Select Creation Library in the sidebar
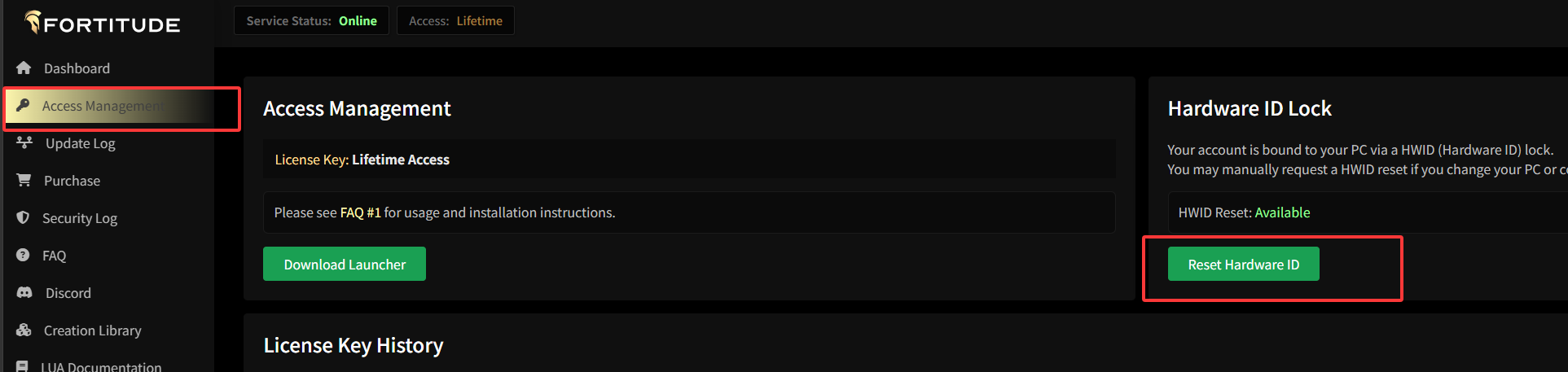The width and height of the screenshot is (1568, 372). [92, 330]
